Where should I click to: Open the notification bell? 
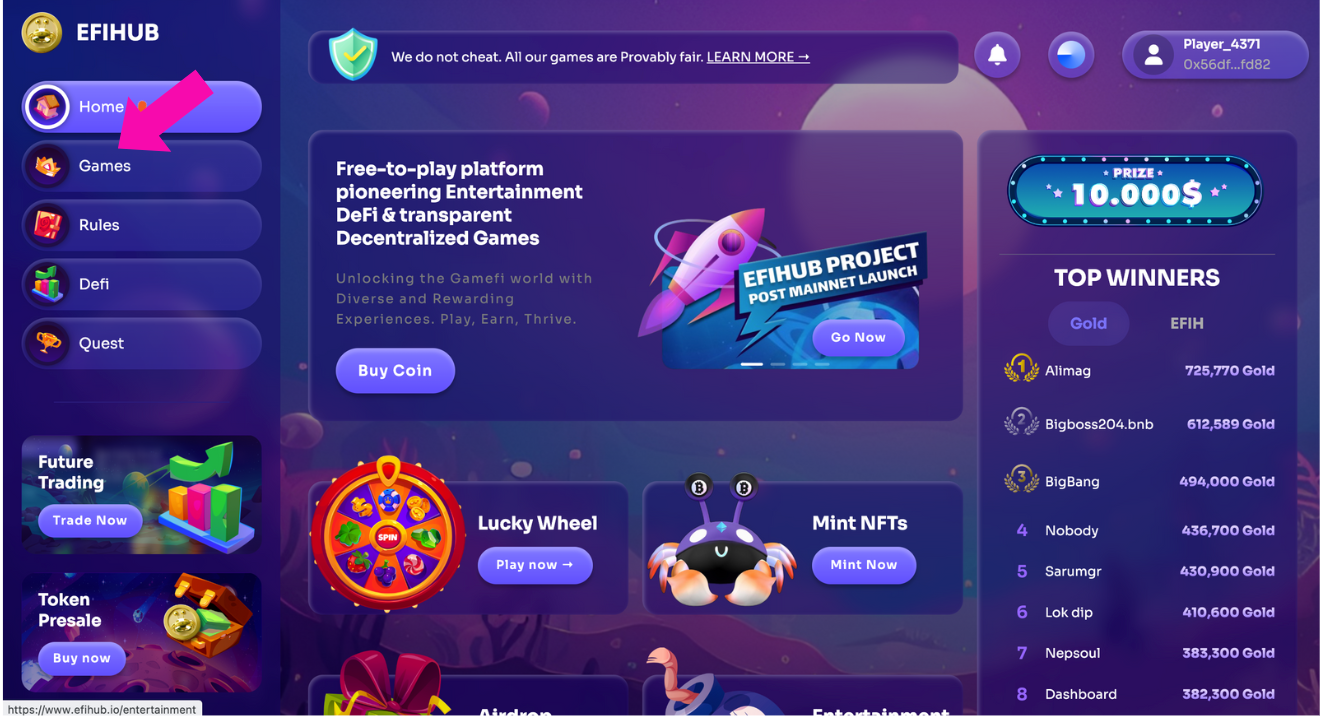point(997,55)
